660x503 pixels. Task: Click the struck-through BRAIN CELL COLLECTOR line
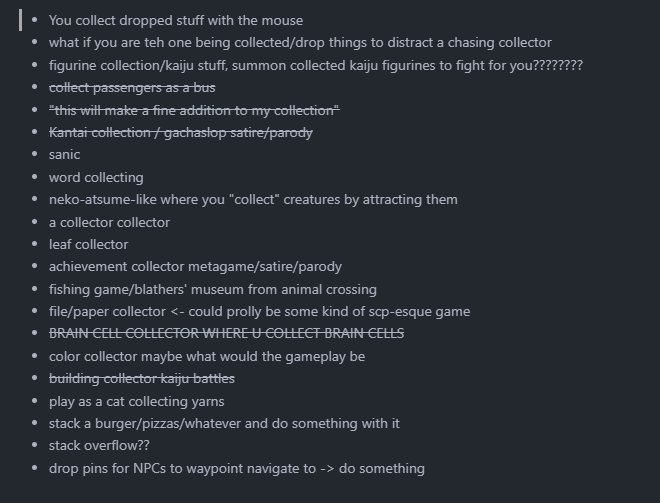tap(226, 333)
